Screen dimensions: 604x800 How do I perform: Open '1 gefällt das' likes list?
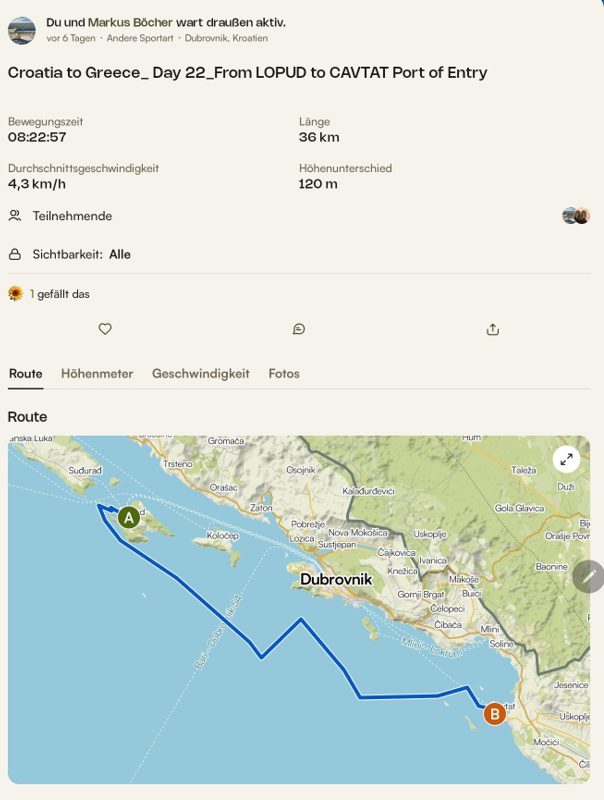pyautogui.click(x=60, y=294)
